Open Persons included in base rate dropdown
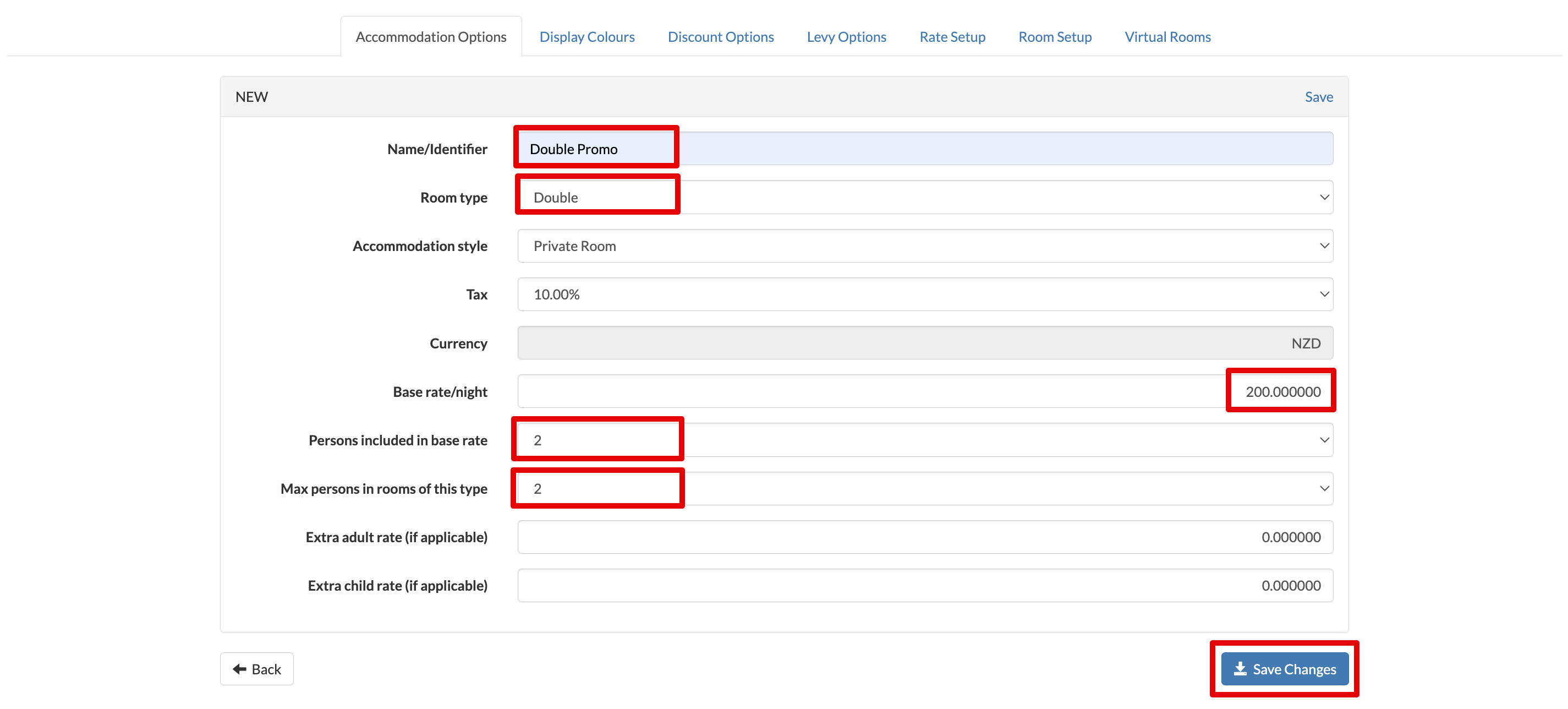 click(925, 440)
